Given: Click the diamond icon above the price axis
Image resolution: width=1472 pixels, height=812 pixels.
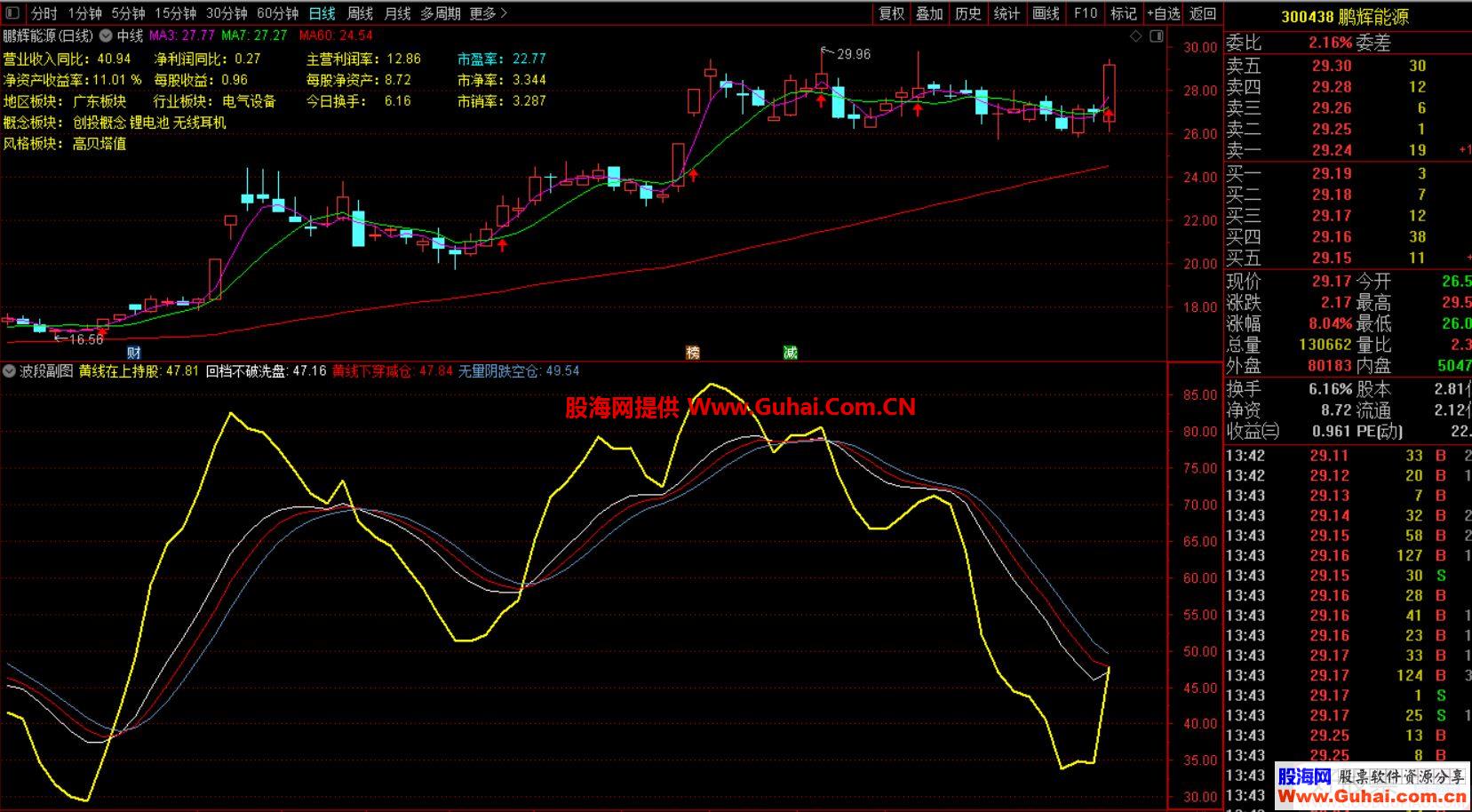Looking at the screenshot, I should point(1135,36).
